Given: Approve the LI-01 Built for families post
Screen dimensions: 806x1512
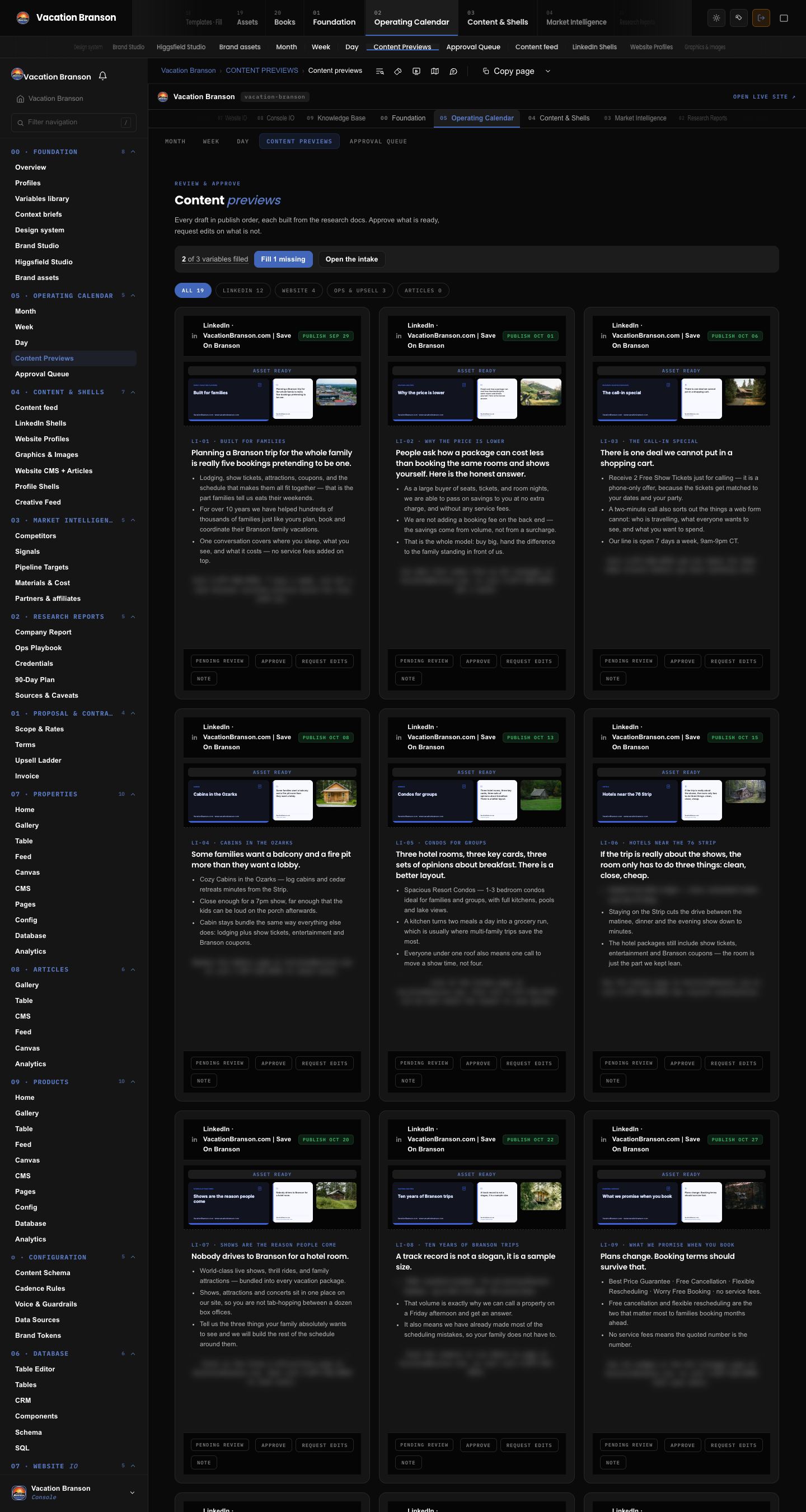Looking at the screenshot, I should pos(273,661).
